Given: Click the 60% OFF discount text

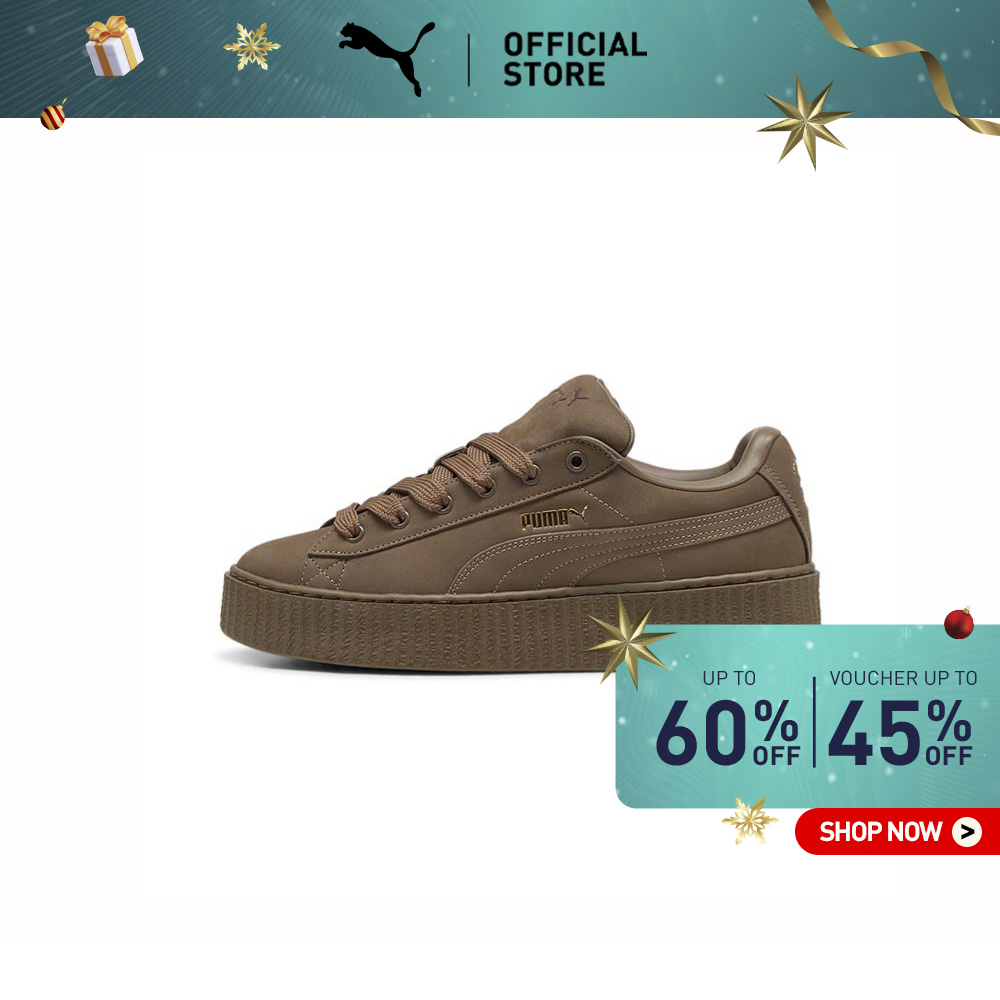Looking at the screenshot, I should coord(728,733).
